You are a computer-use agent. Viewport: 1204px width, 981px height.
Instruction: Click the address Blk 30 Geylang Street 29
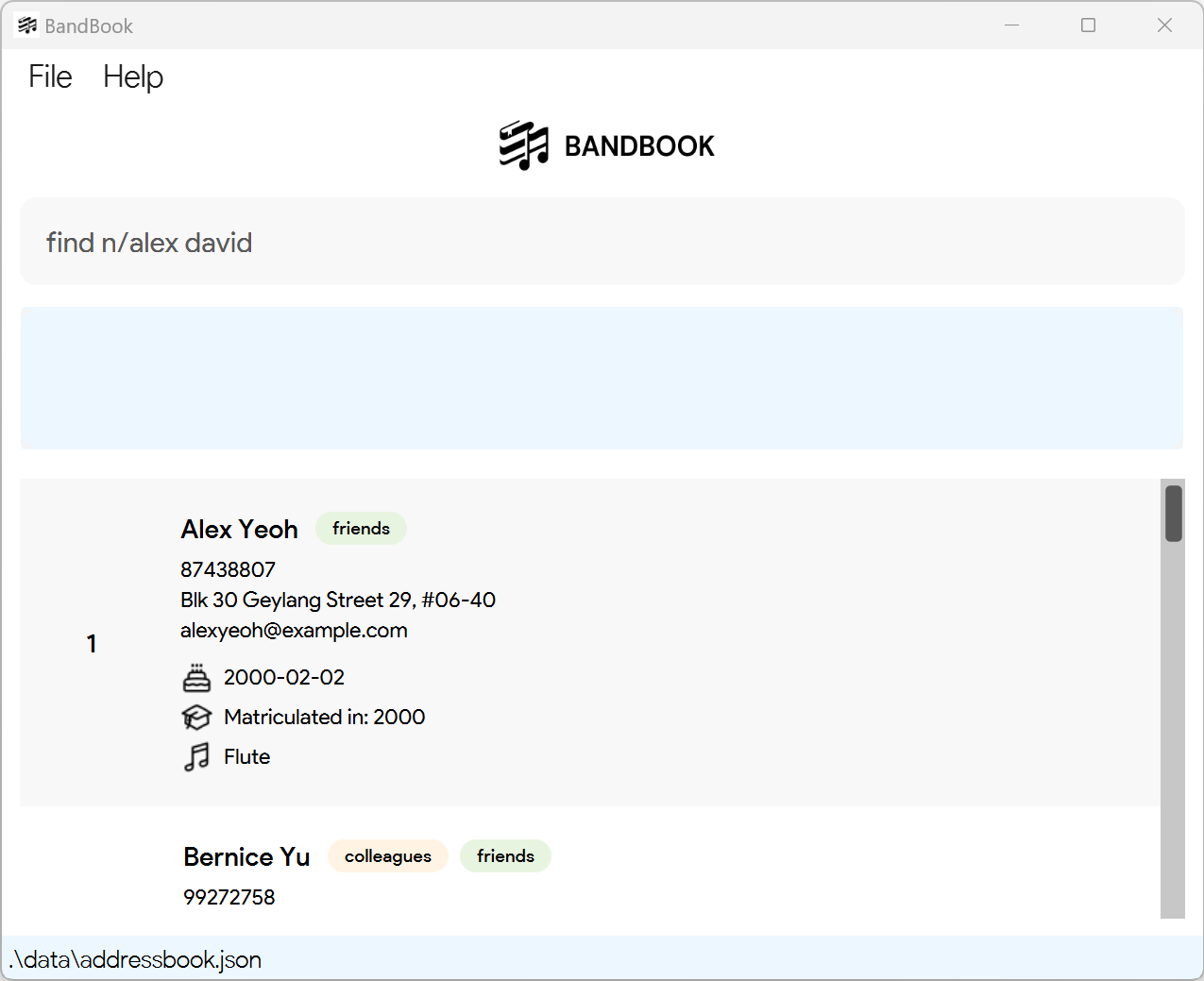(x=338, y=600)
